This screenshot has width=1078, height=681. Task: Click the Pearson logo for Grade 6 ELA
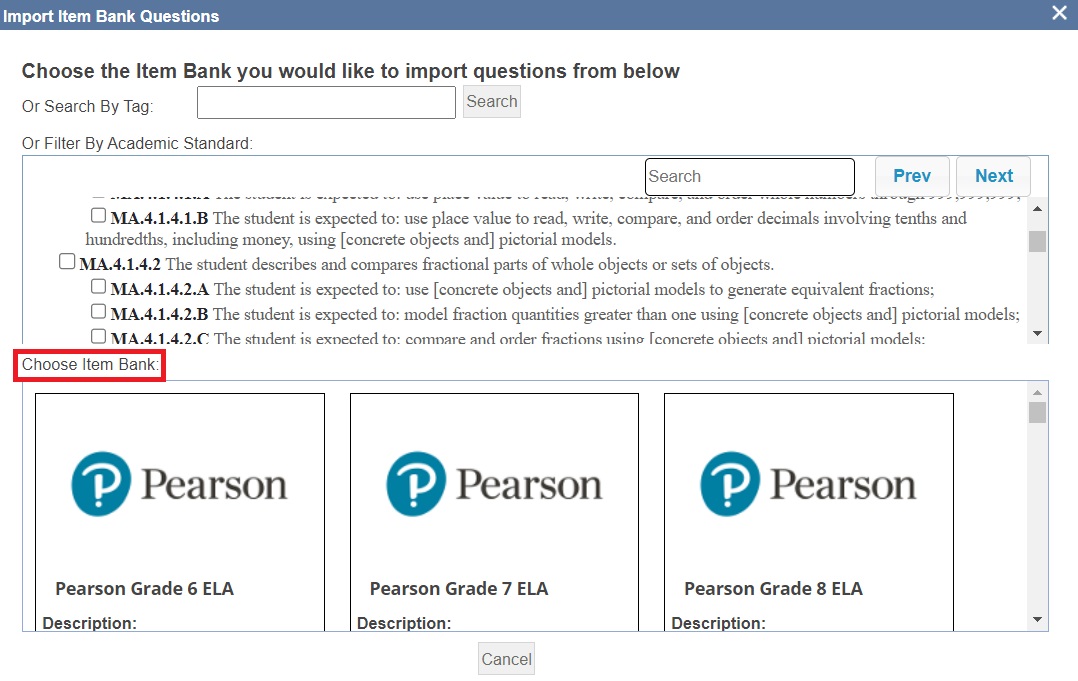179,484
